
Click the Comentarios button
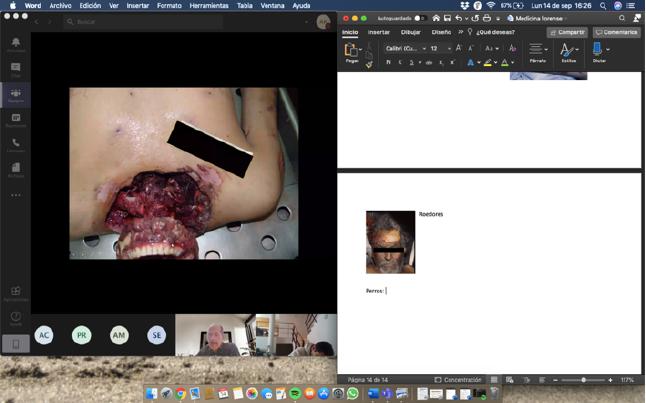point(616,32)
